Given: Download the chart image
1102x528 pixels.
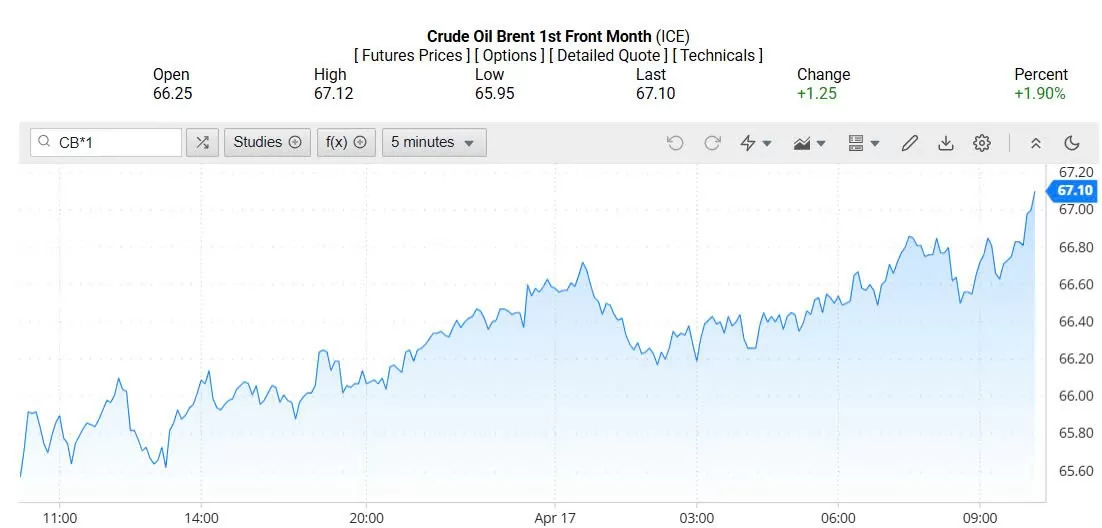Looking at the screenshot, I should pos(945,143).
